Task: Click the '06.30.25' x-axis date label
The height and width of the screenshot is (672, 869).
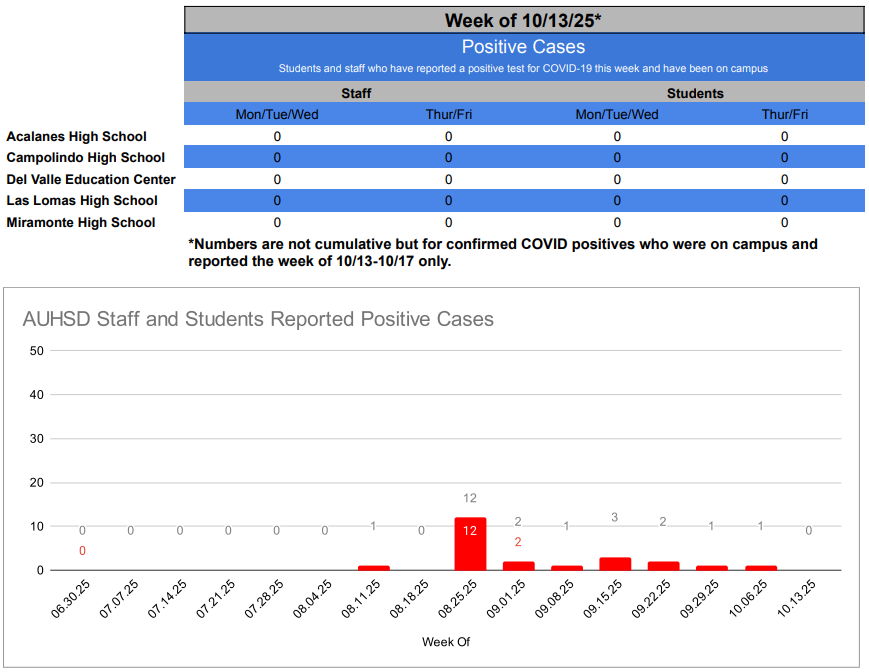Action: click(66, 600)
